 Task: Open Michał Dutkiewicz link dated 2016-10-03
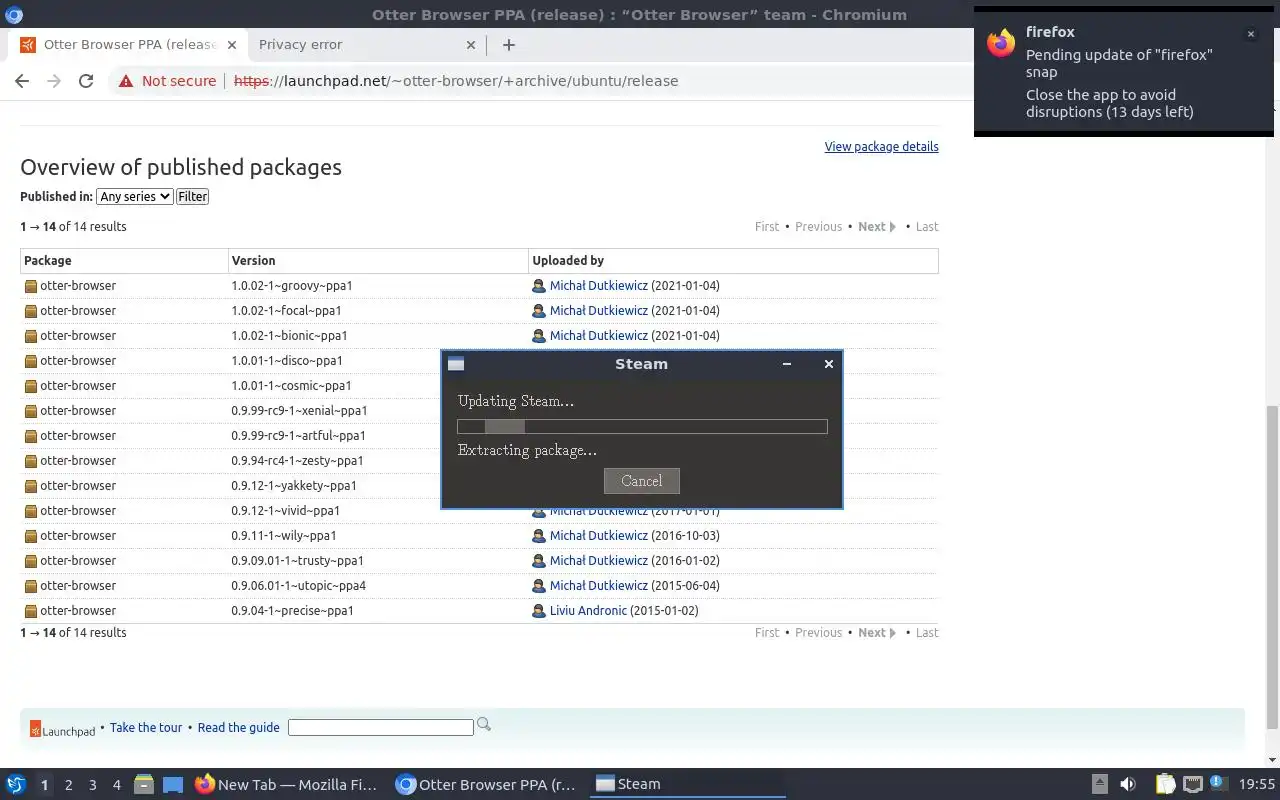[x=598, y=535]
